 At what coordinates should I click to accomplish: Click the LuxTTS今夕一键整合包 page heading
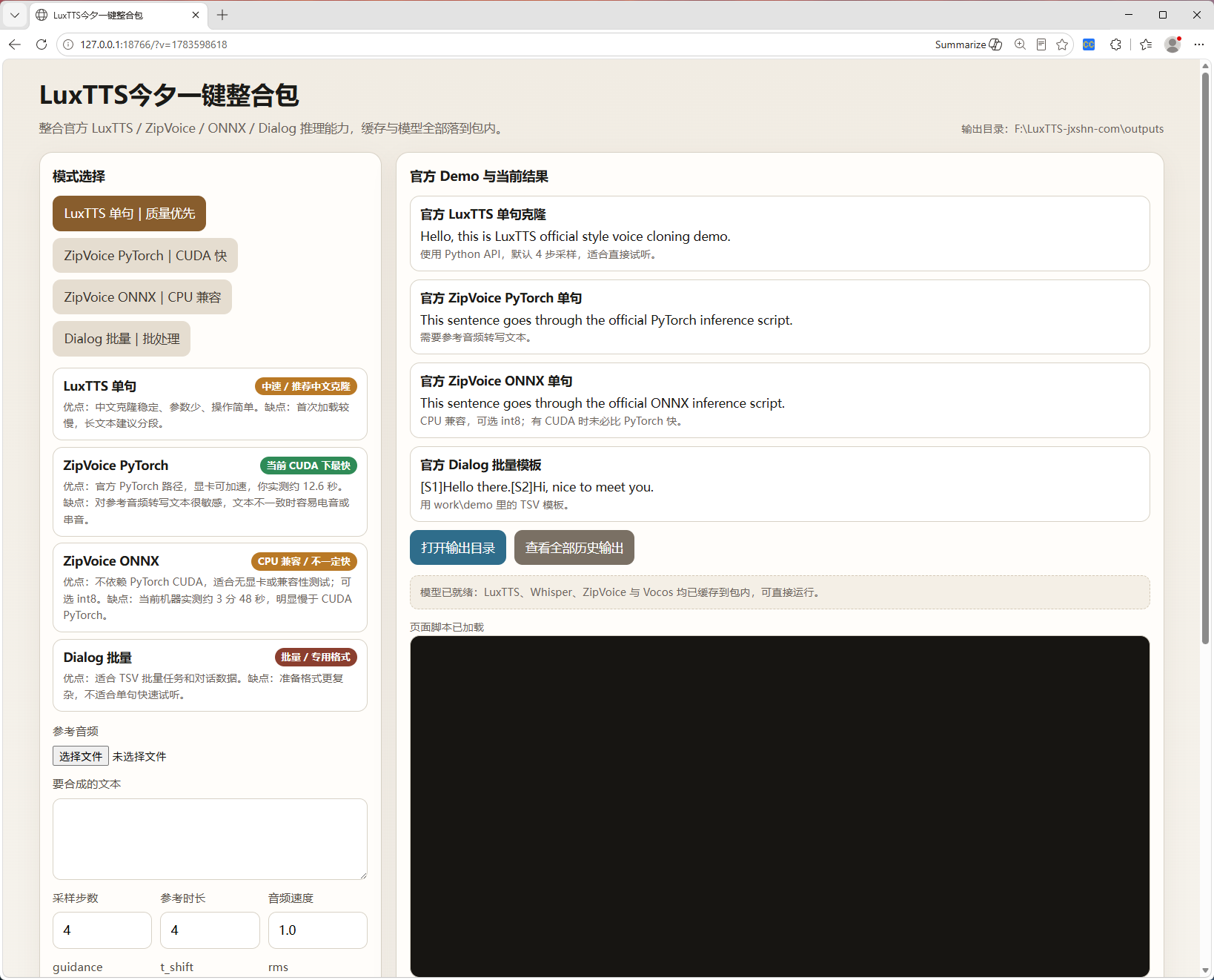(x=169, y=96)
